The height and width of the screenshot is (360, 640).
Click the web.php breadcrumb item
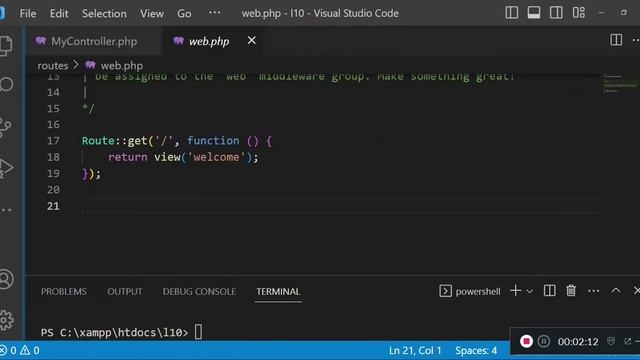(122, 65)
